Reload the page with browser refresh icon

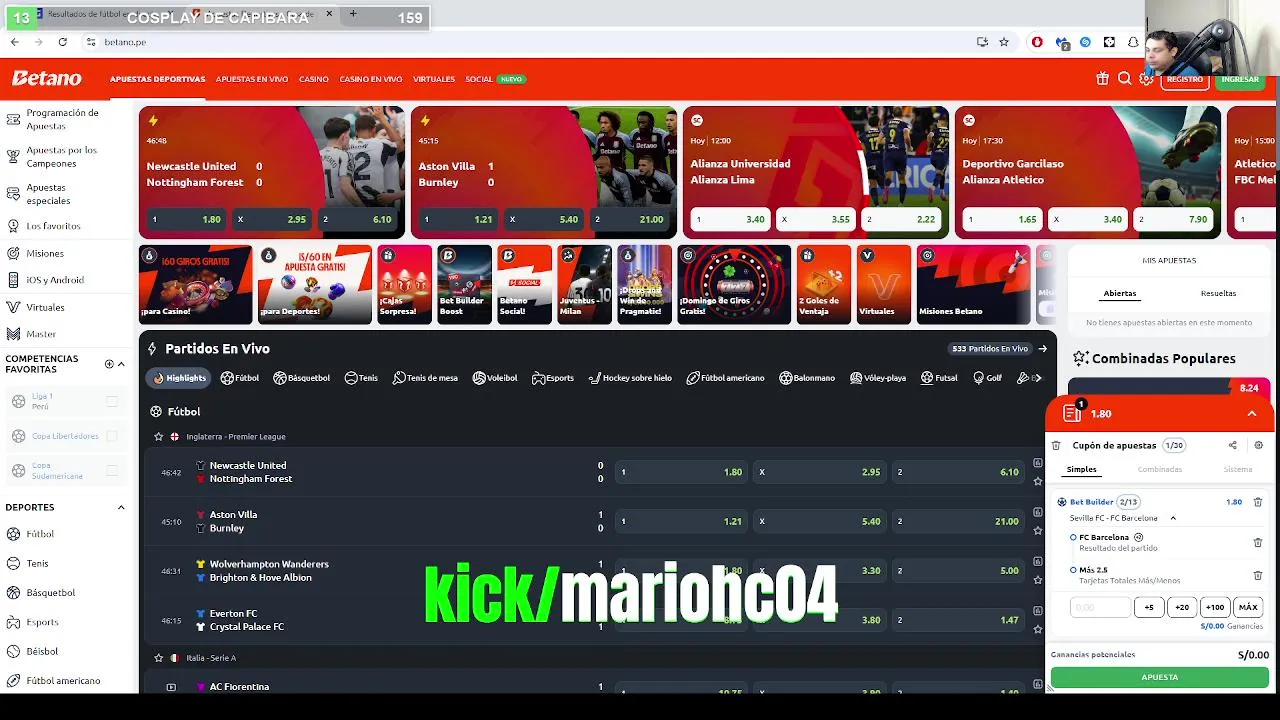click(63, 42)
